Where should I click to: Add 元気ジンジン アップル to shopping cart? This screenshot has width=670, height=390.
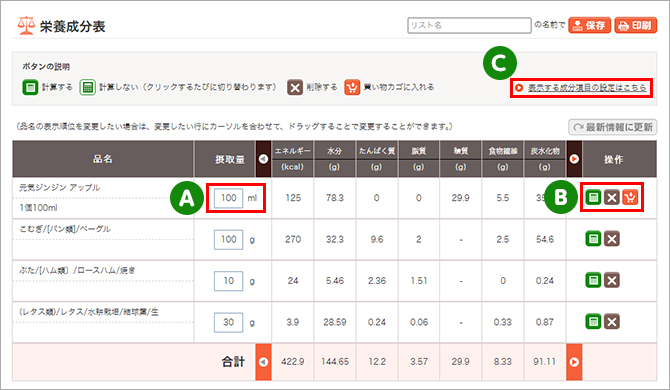pos(630,197)
